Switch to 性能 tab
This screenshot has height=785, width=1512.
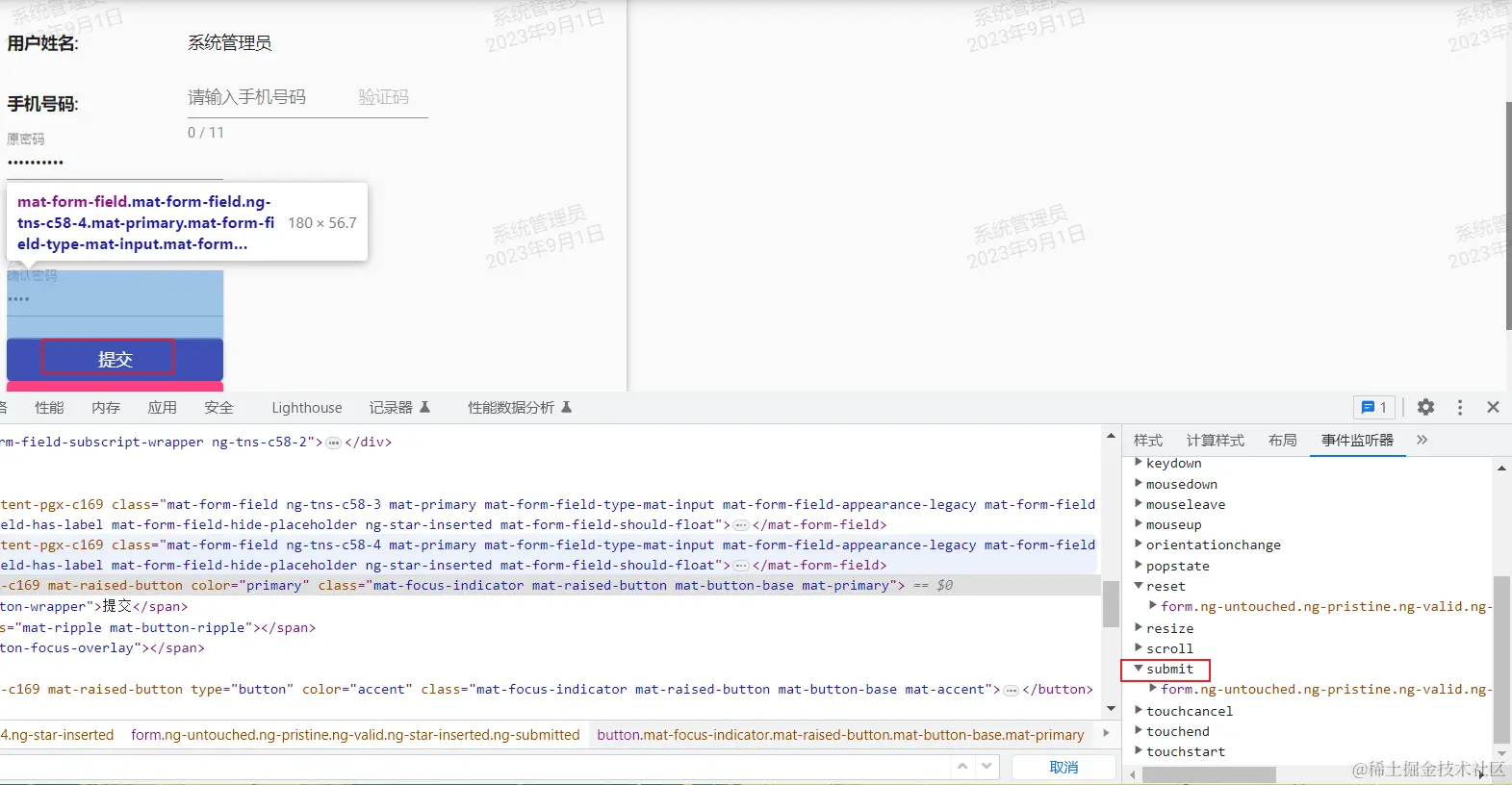click(49, 407)
